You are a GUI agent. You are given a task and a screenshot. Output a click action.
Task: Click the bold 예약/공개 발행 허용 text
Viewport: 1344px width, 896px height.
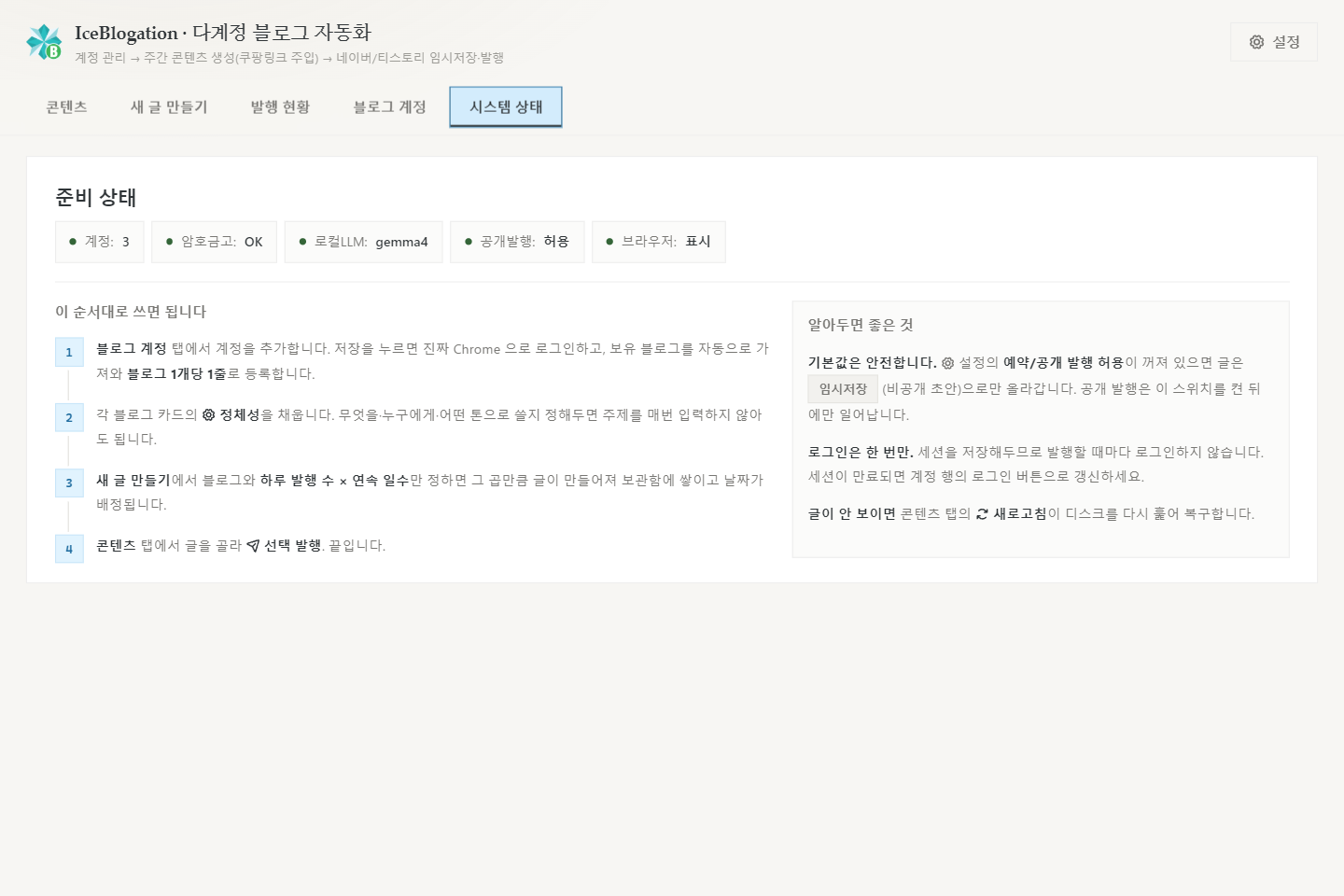click(1064, 362)
